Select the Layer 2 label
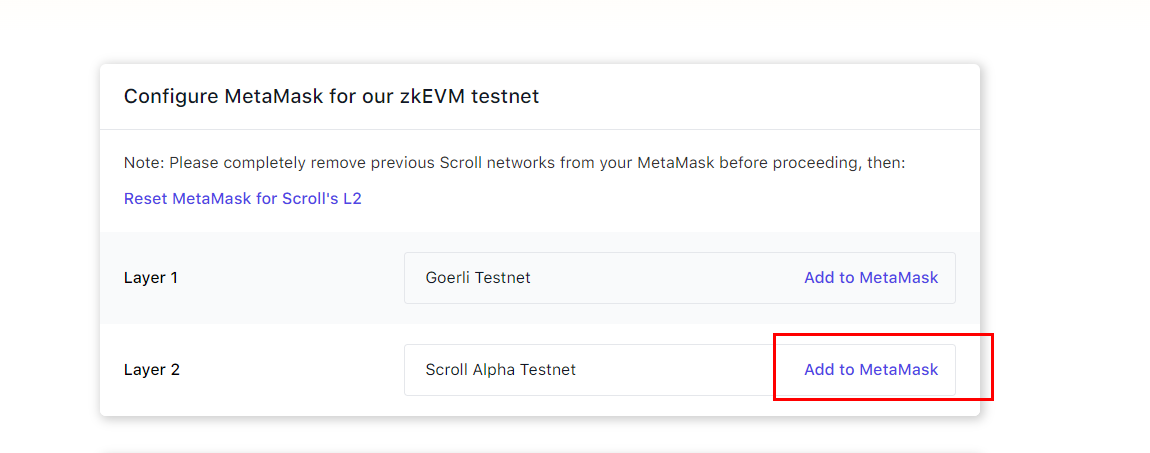Viewport: 1150px width, 453px height. pyautogui.click(x=152, y=370)
